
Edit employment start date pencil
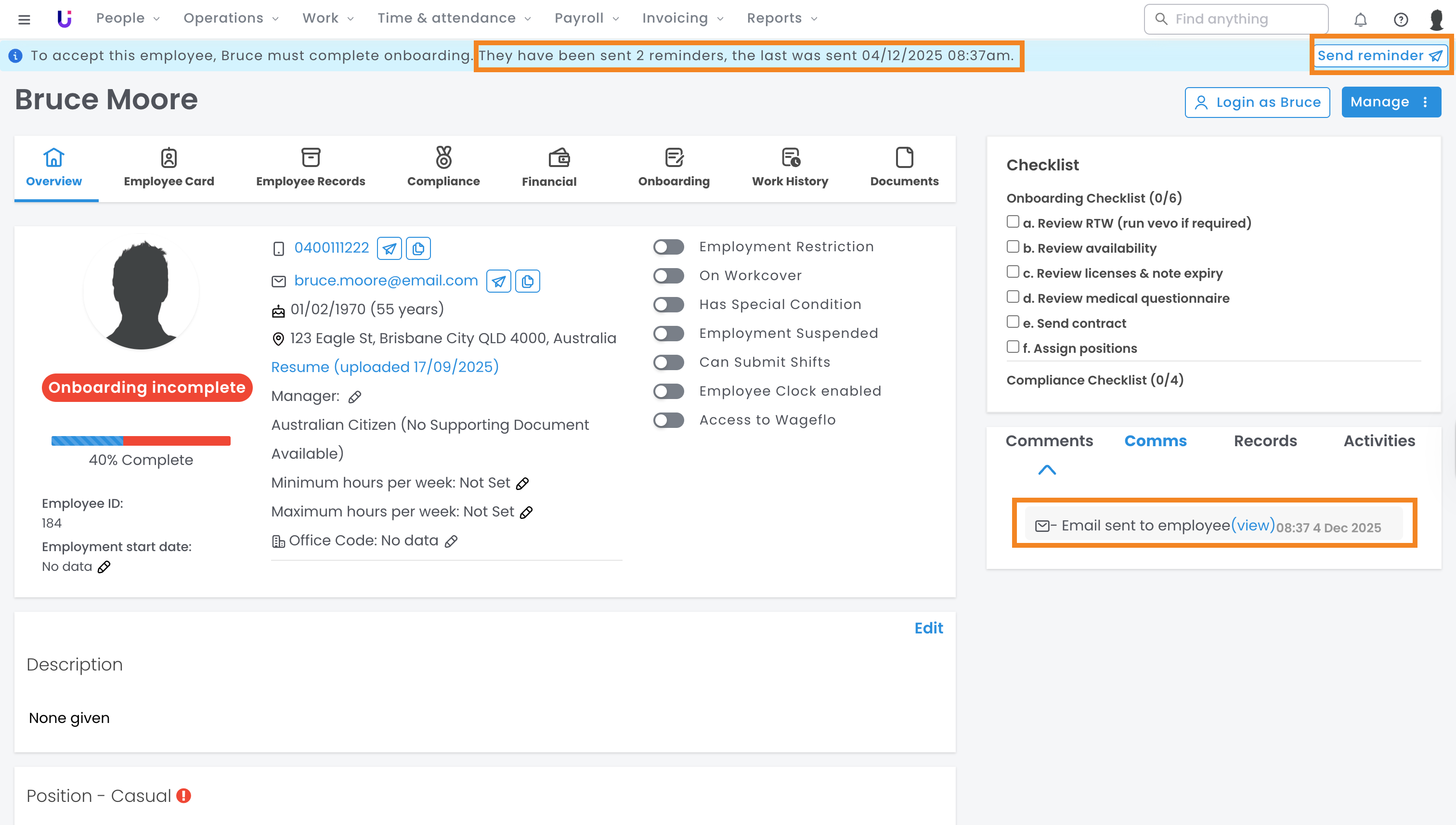click(x=104, y=567)
